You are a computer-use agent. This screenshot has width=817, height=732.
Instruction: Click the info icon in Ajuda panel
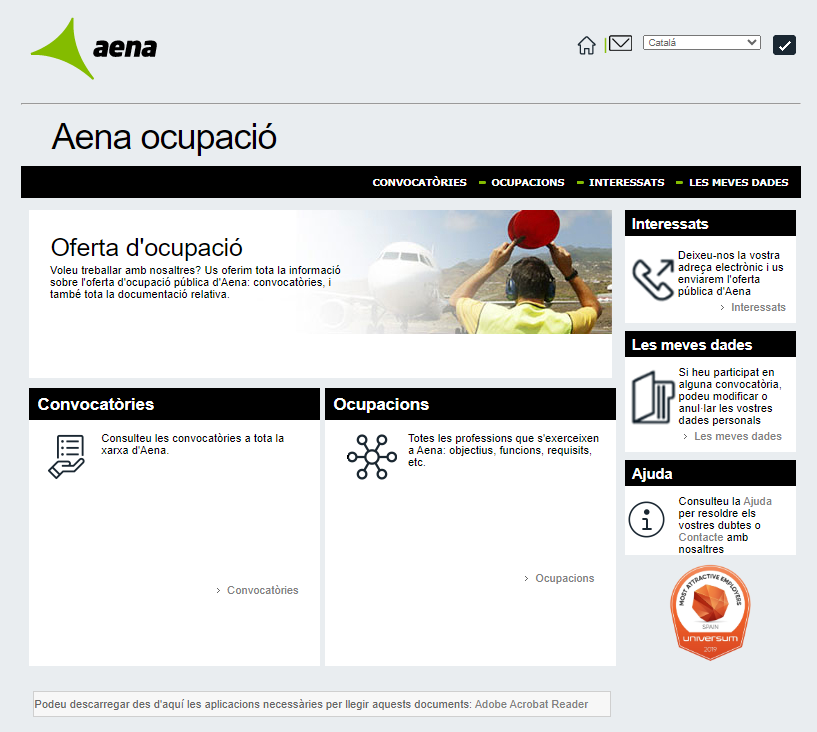[646, 519]
